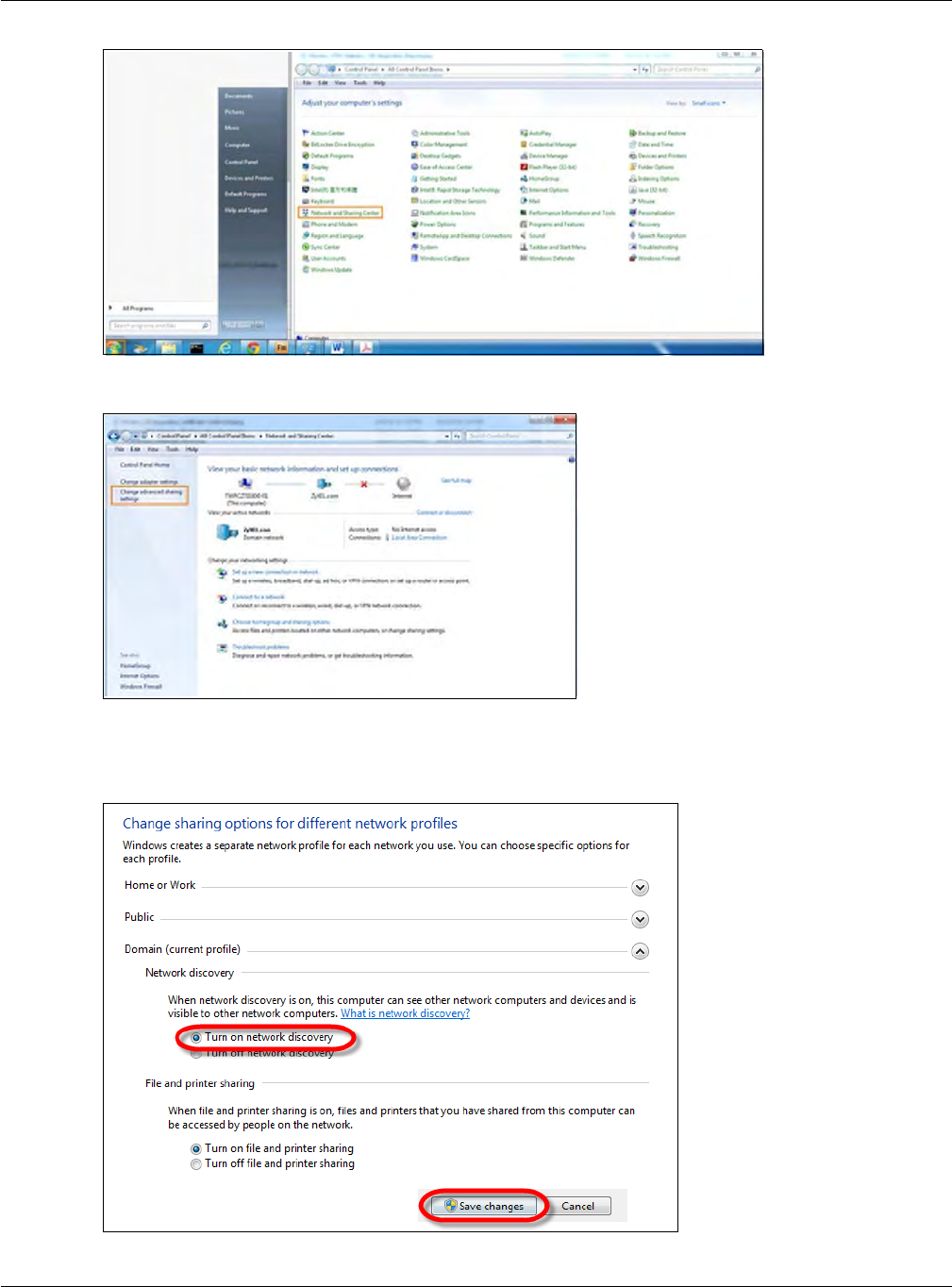Image resolution: width=952 pixels, height=1287 pixels.
Task: Open Color Management in Control Panel
Action: 440,144
